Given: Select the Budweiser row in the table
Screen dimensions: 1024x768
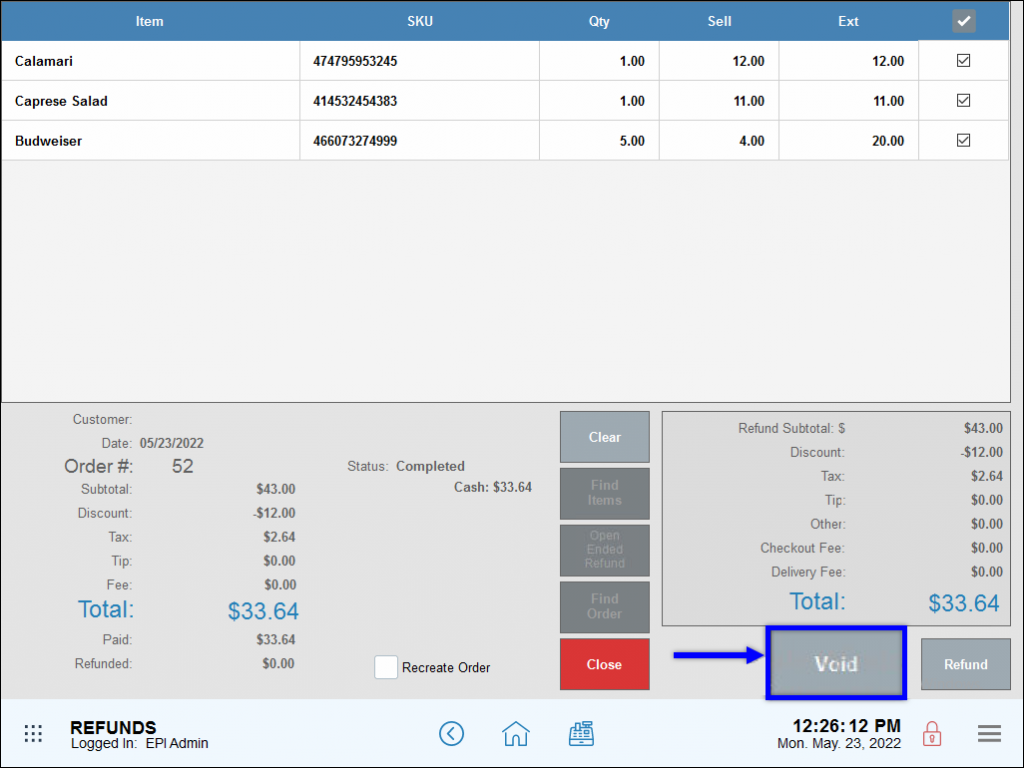Looking at the screenshot, I should pos(150,141).
